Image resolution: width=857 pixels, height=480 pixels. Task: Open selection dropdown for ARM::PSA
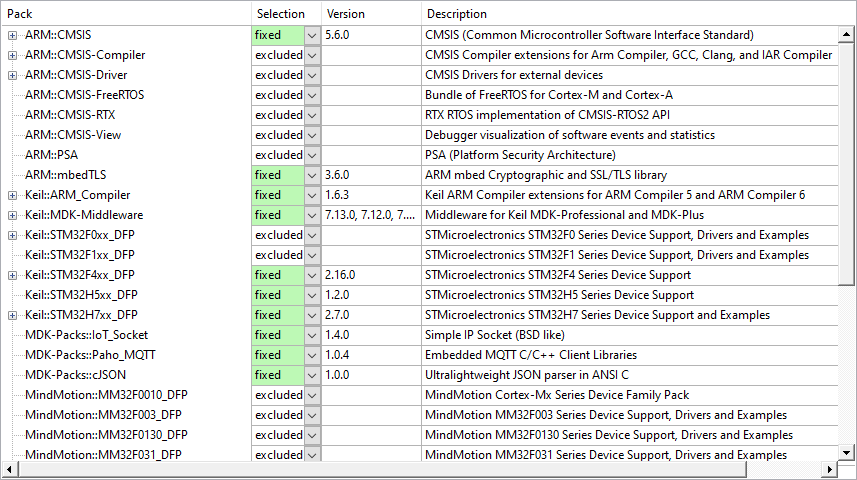click(312, 155)
